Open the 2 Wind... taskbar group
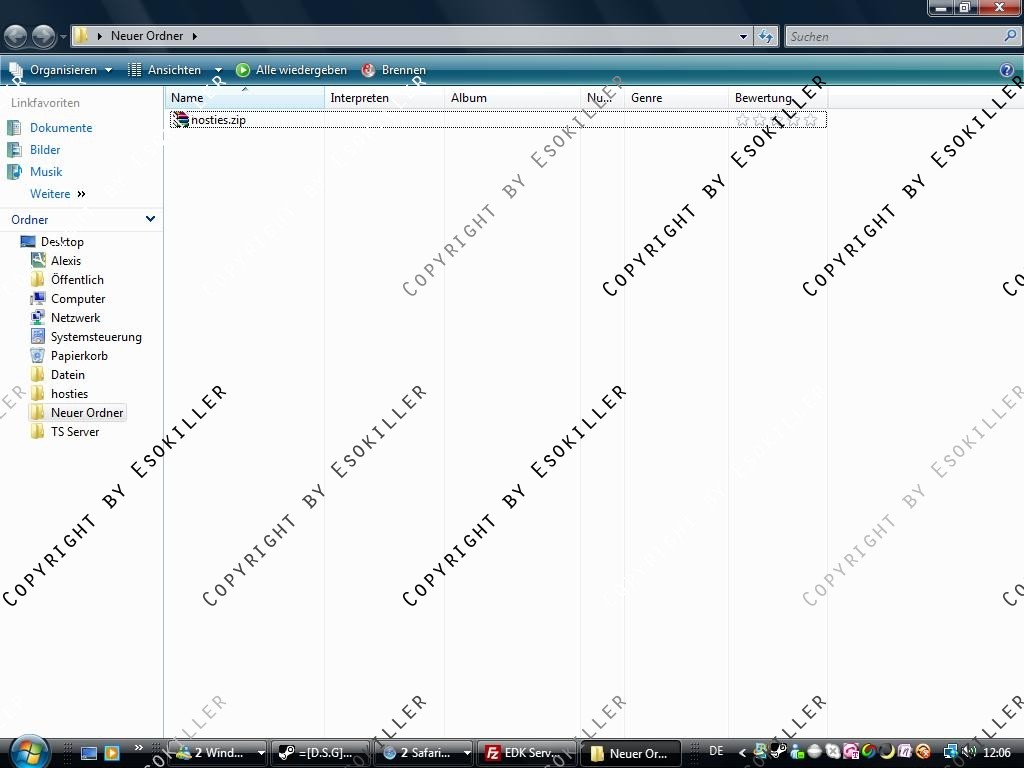Screen dimensions: 1024x768 click(x=217, y=753)
